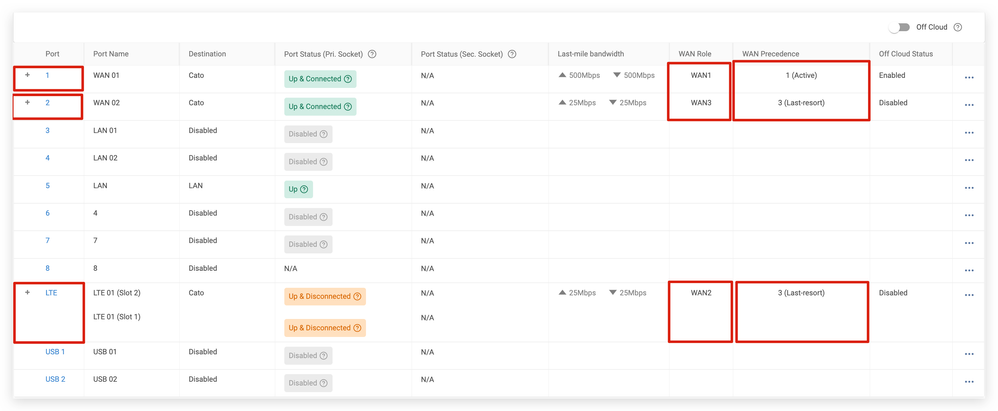Open the three-dot menu for LTE row
The image size is (998, 411).
[968, 295]
